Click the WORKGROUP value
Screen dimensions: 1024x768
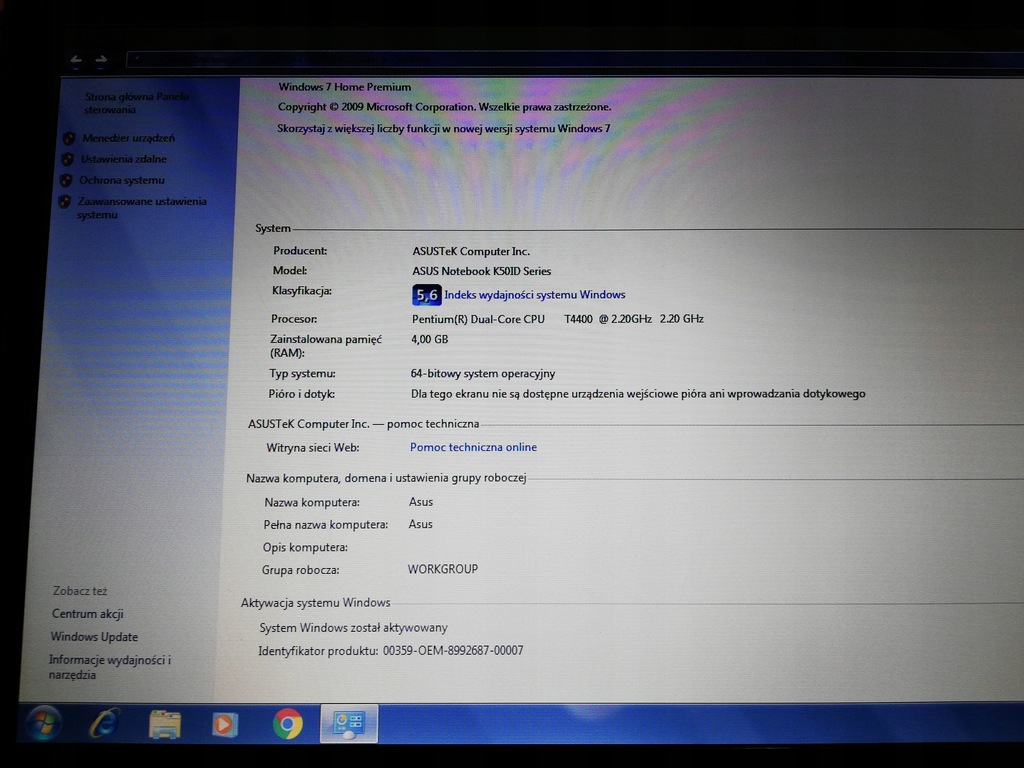(443, 569)
